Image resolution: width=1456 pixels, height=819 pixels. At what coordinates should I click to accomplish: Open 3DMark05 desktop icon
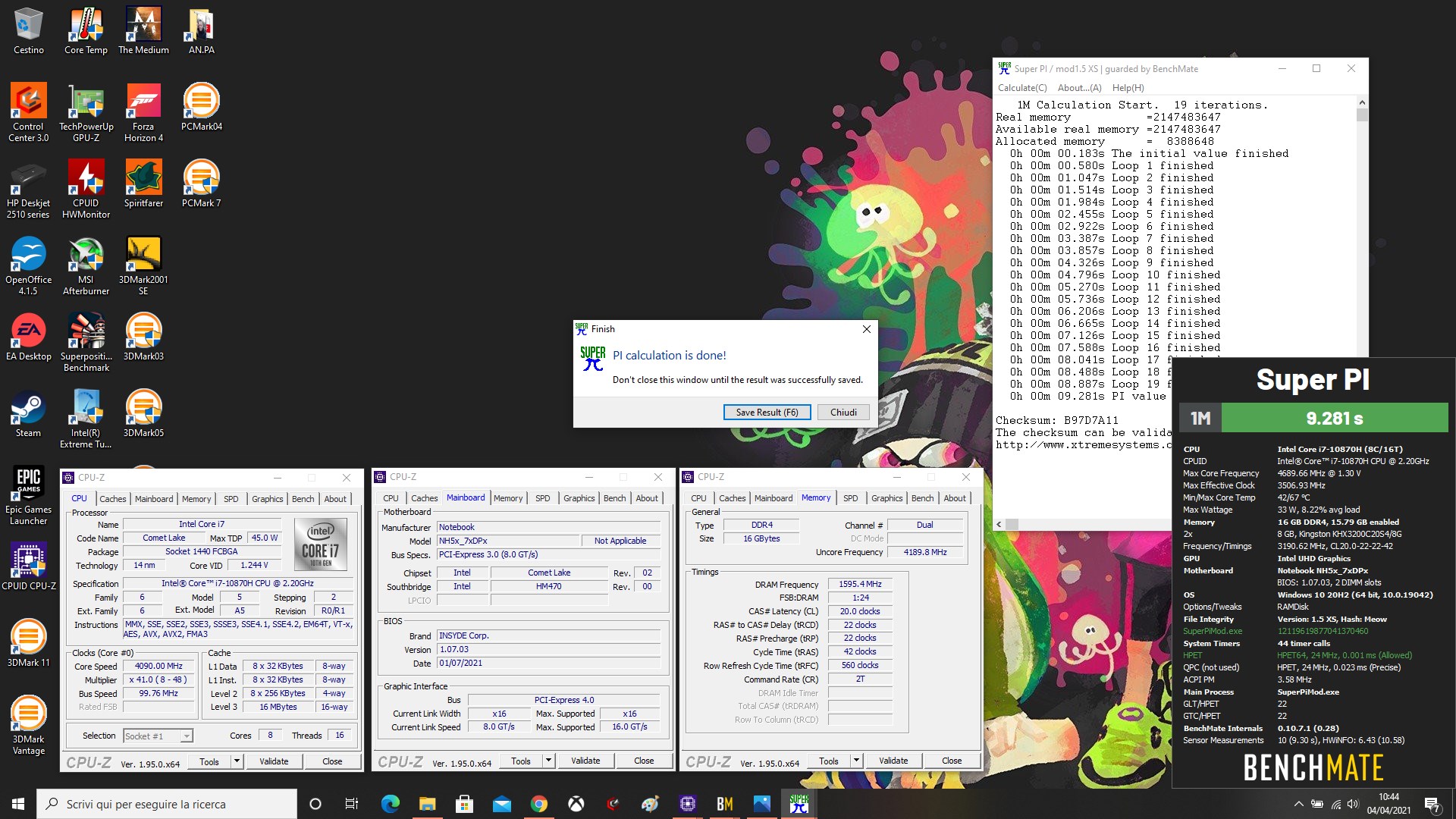(x=143, y=413)
